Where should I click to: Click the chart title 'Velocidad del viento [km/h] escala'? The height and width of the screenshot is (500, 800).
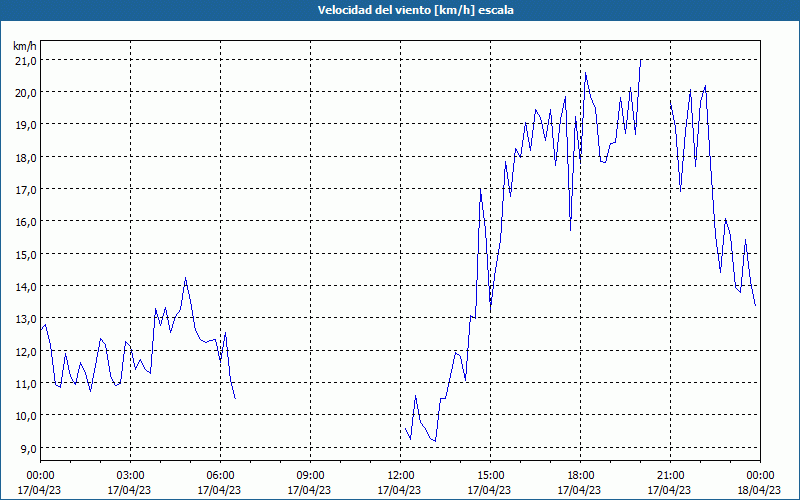click(415, 10)
